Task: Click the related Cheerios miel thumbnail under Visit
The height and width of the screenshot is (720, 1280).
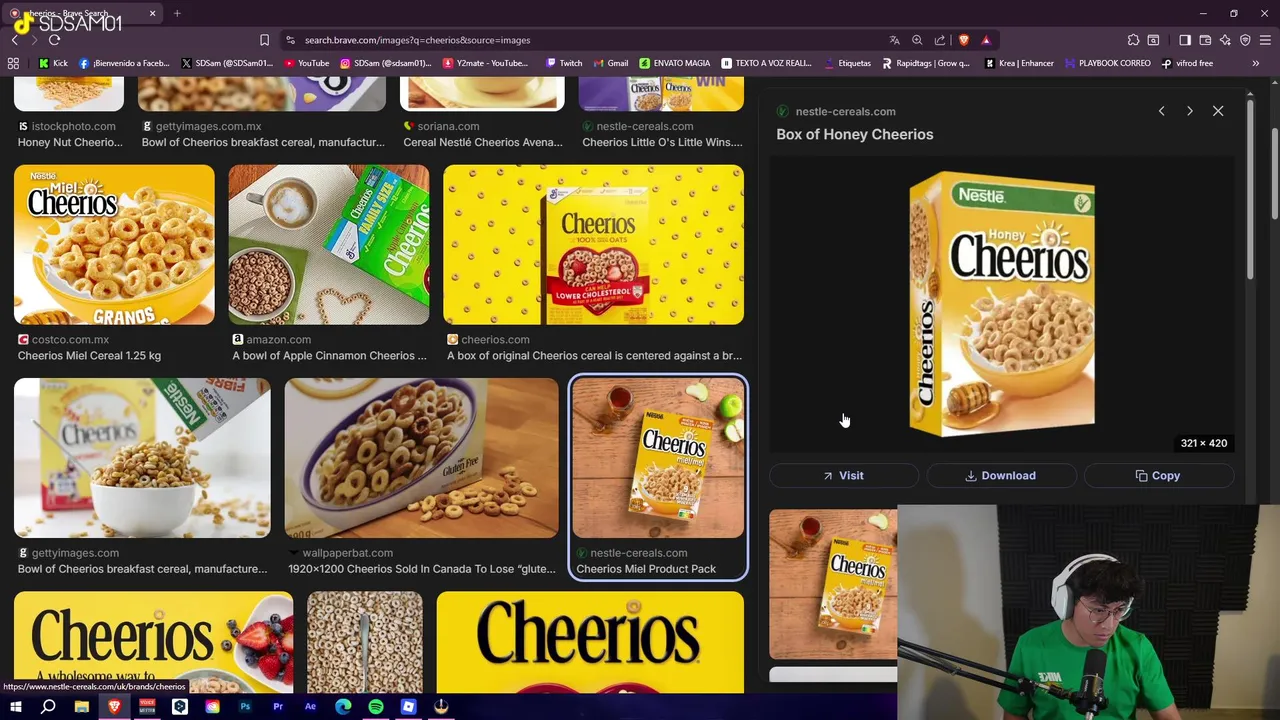Action: point(833,585)
